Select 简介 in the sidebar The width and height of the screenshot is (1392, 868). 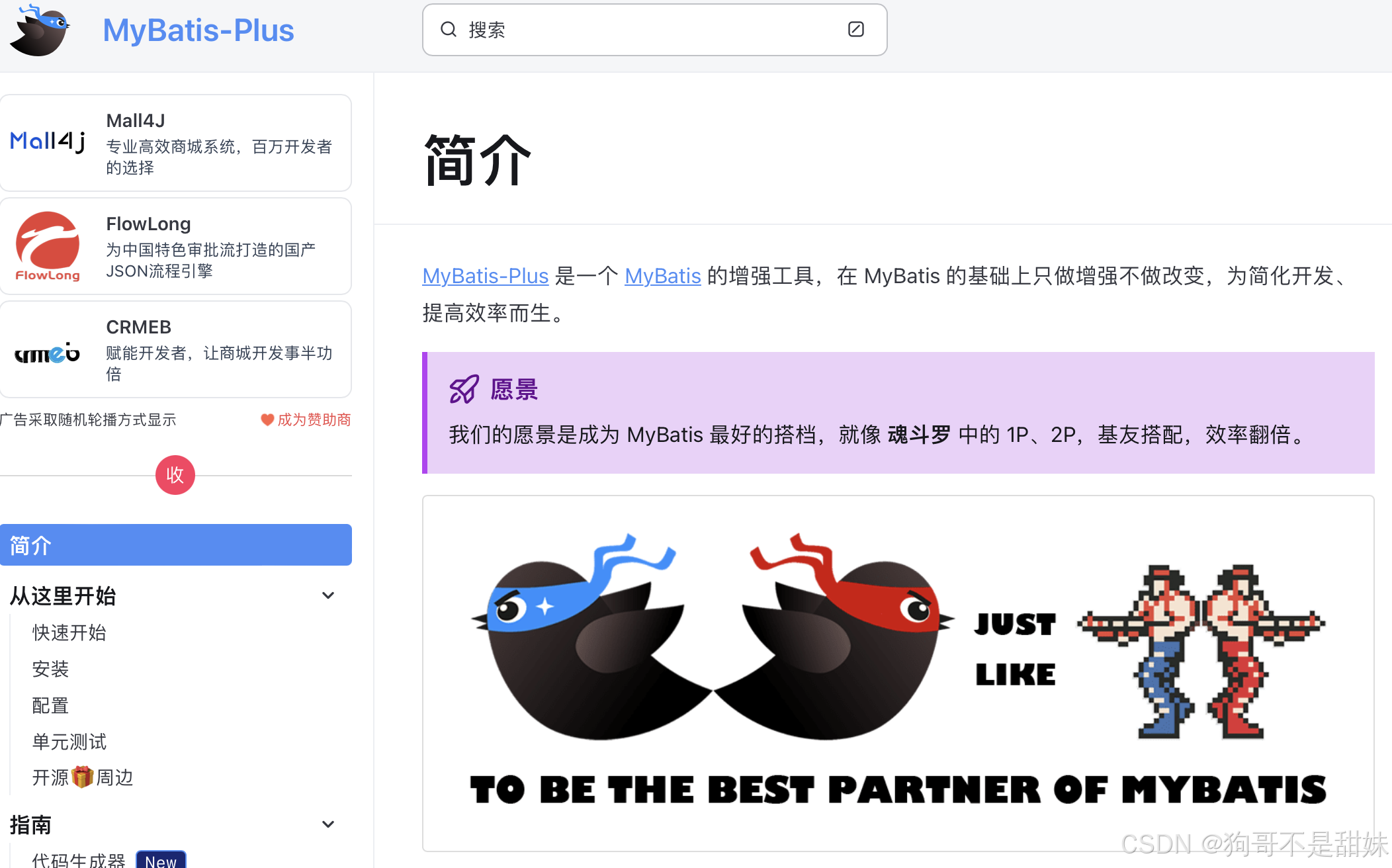tap(176, 545)
